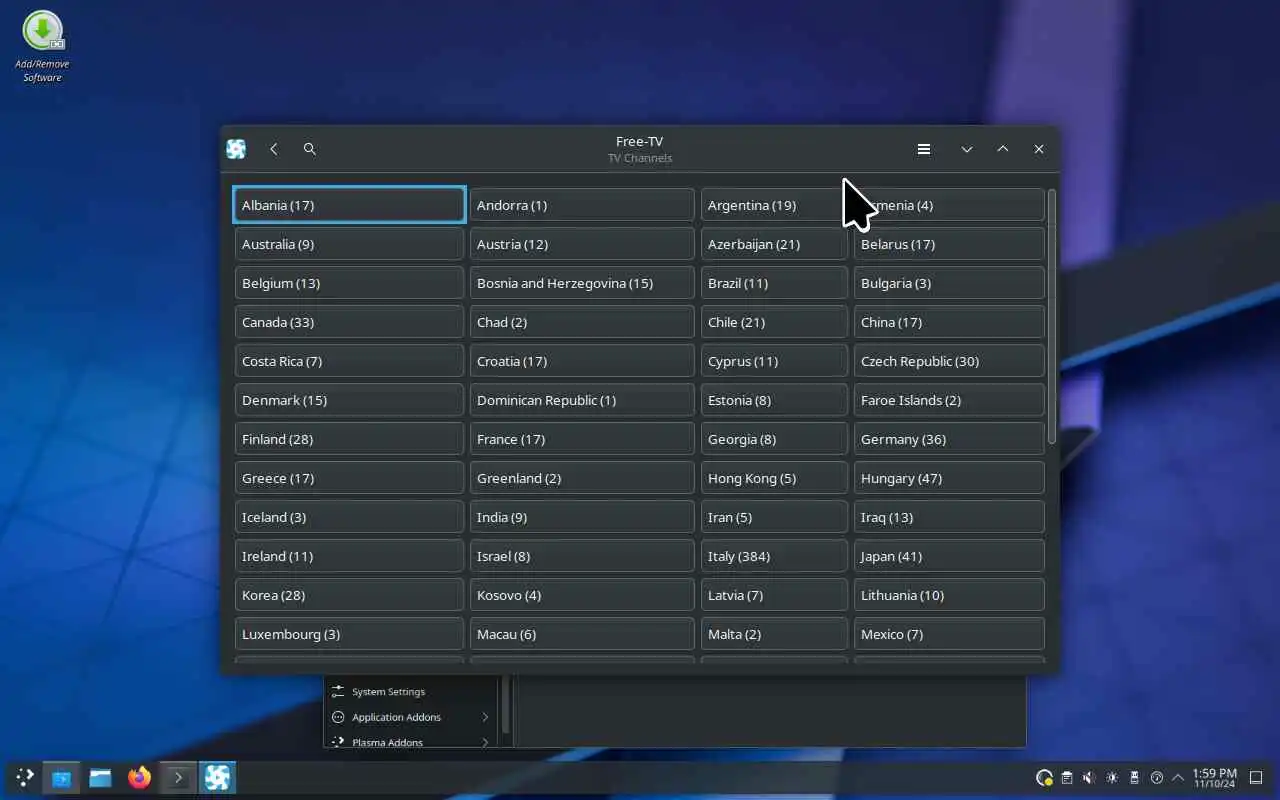The image size is (1280, 800).
Task: Click the Free-TV channel list scrollbar
Action: 1051,317
